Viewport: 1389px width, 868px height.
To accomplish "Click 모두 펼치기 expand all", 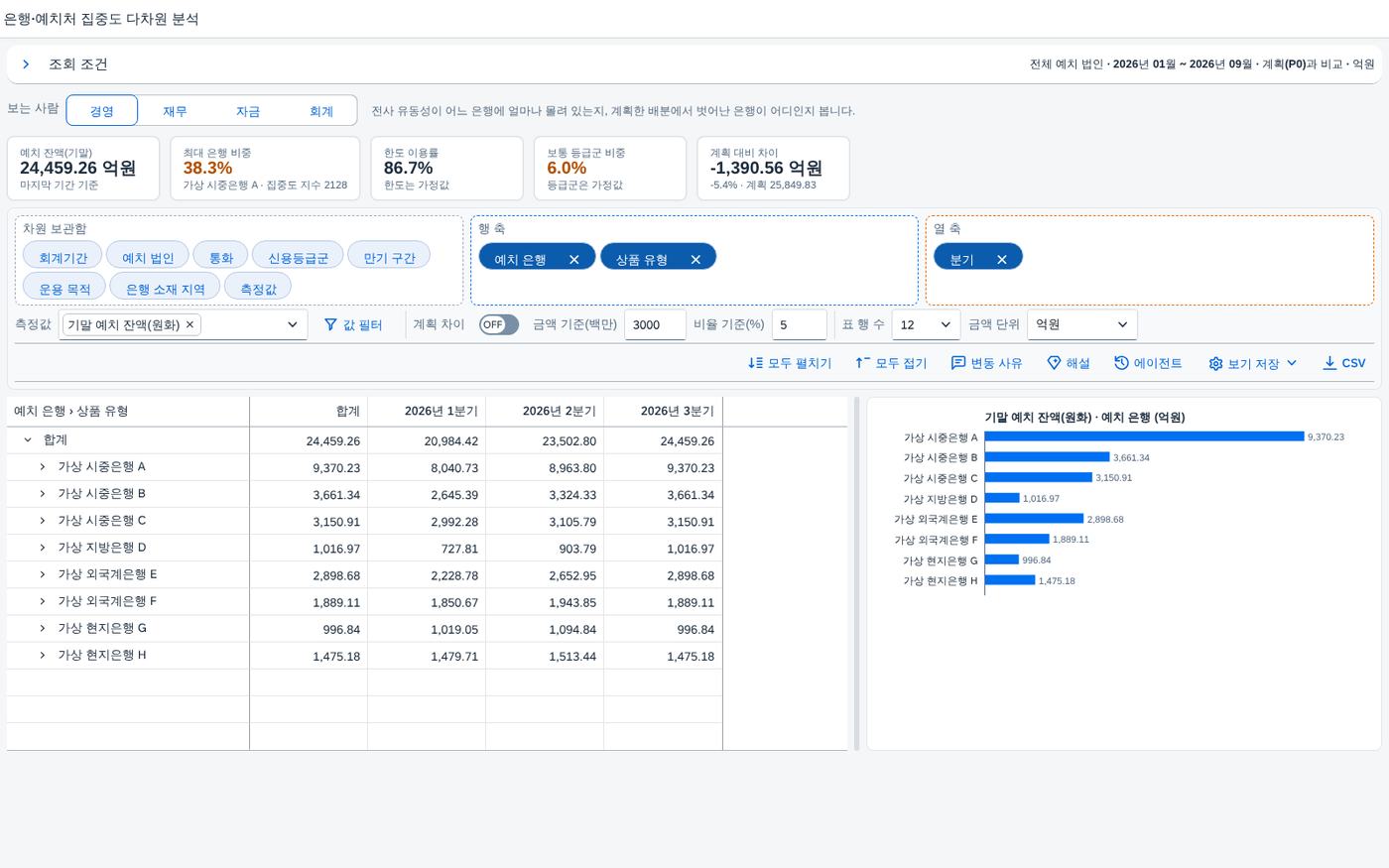I will click(x=790, y=363).
